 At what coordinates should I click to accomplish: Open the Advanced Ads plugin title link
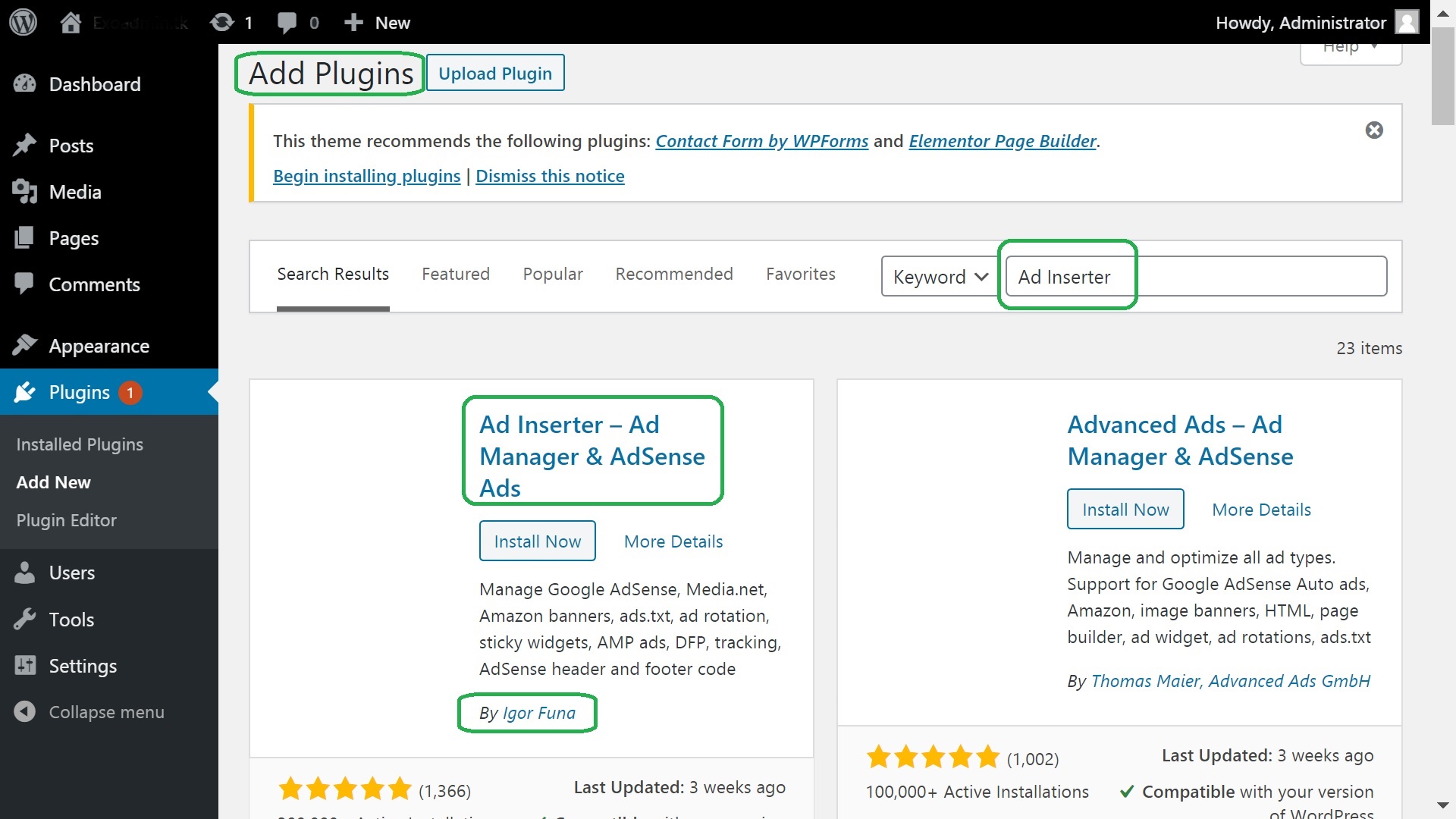click(x=1180, y=440)
